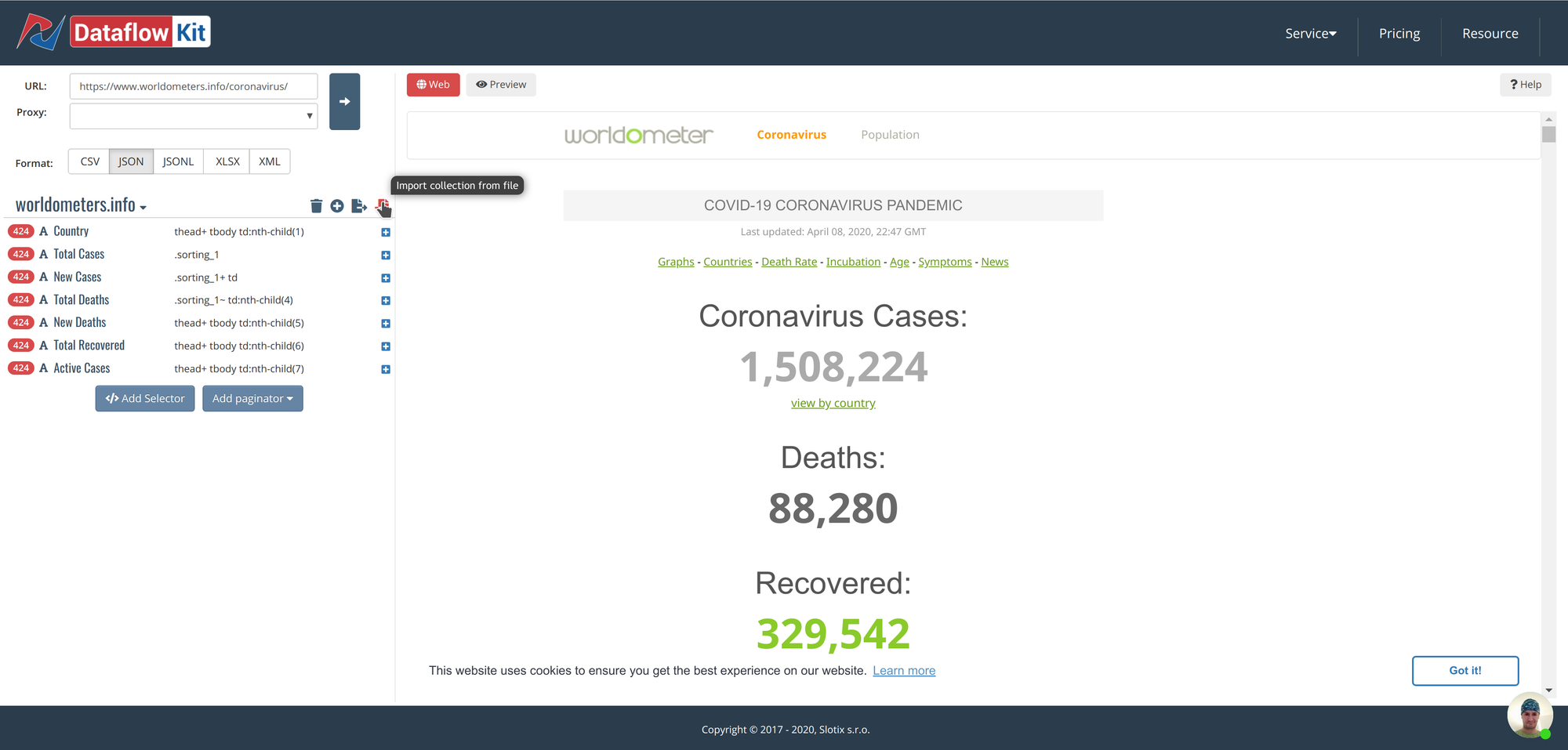Image resolution: width=1568 pixels, height=750 pixels.
Task: Expand the Active Cases selector plus icon
Action: point(386,368)
